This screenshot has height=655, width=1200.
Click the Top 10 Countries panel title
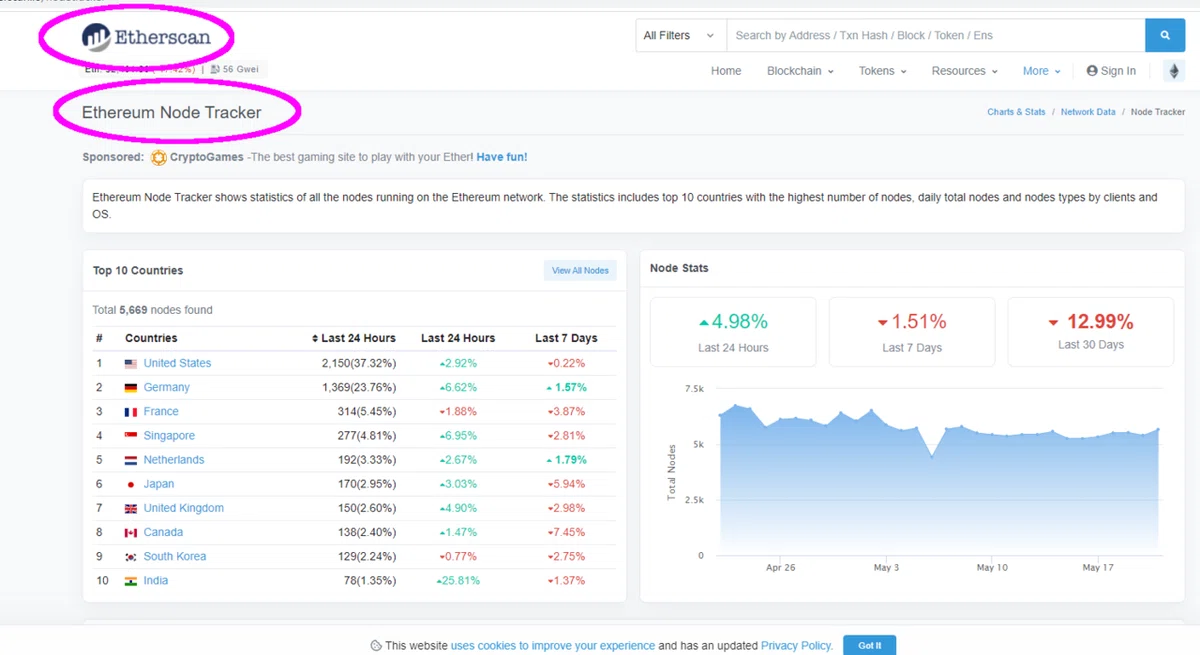[138, 271]
